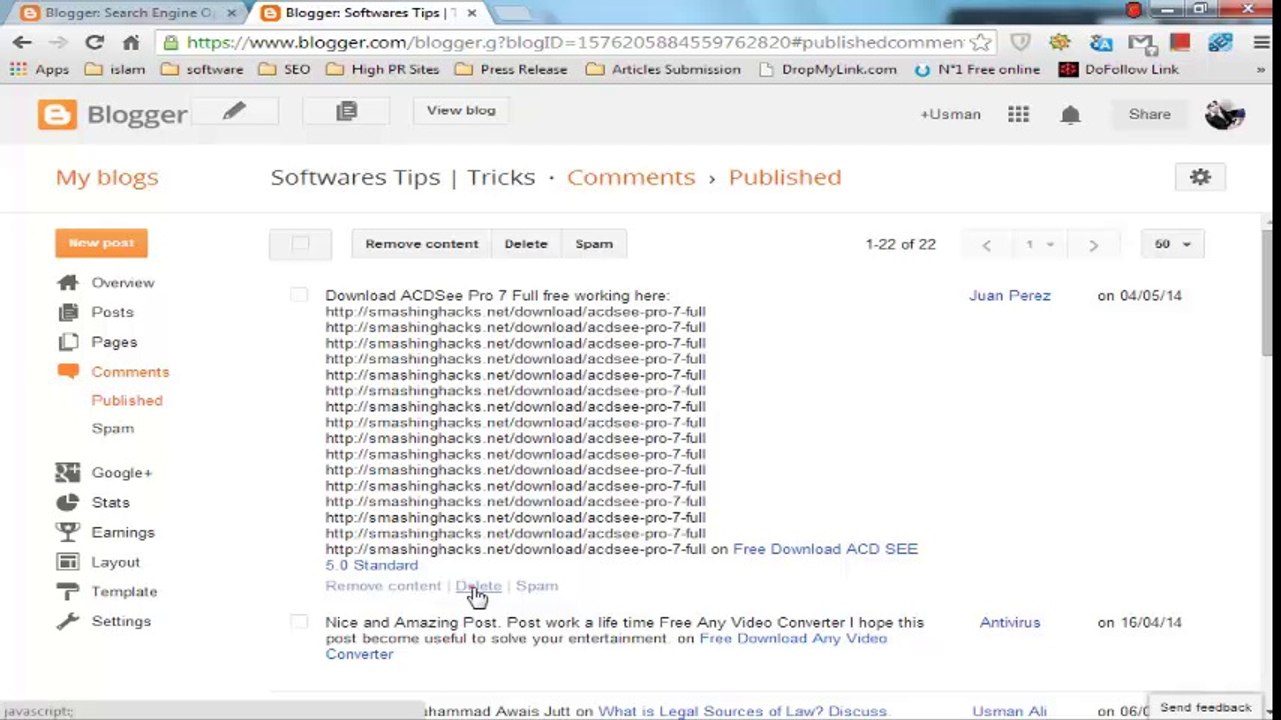Bookmark this page with star icon

pyautogui.click(x=981, y=42)
